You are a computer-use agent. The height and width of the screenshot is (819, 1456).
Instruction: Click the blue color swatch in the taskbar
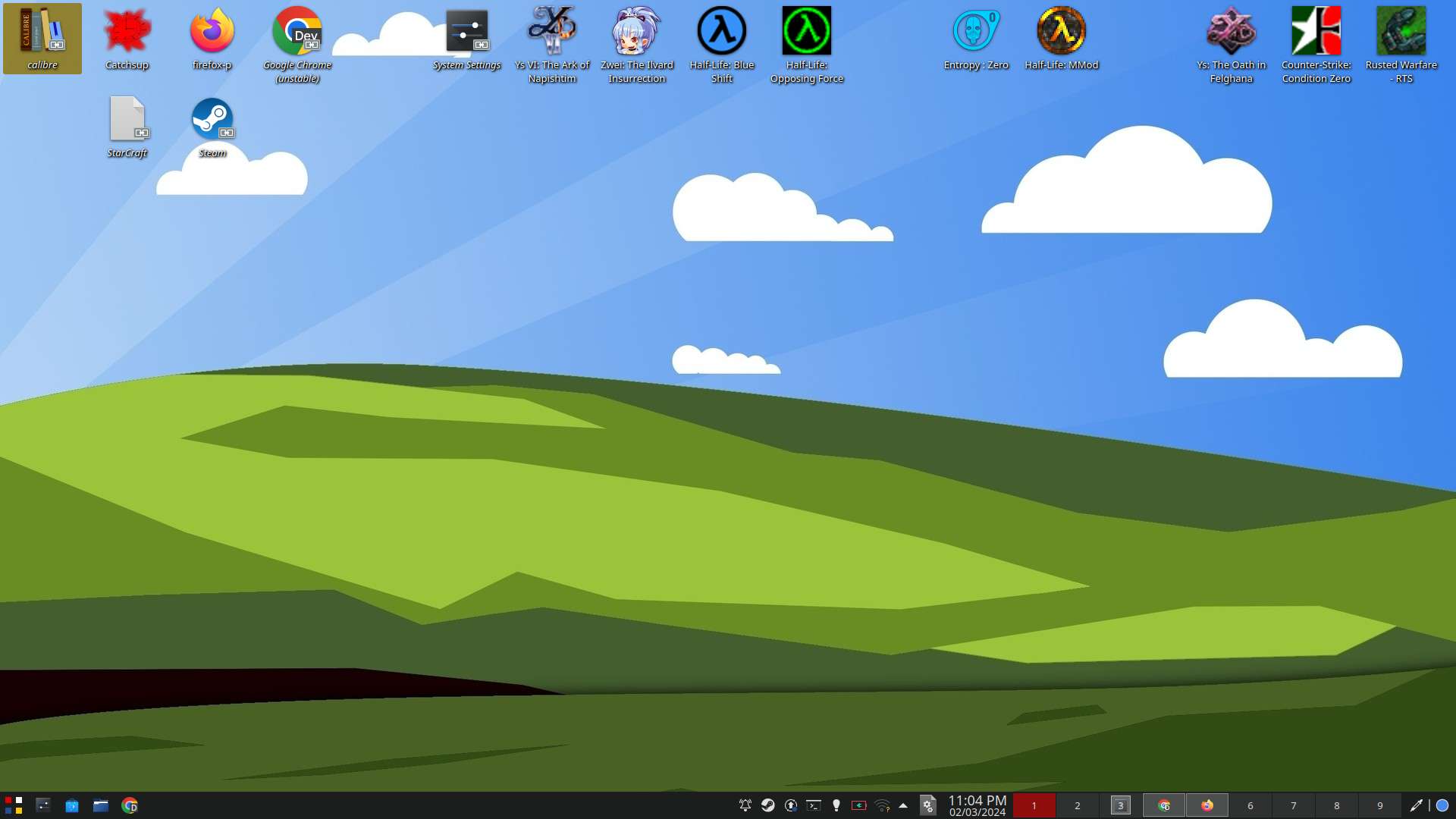click(x=1442, y=805)
